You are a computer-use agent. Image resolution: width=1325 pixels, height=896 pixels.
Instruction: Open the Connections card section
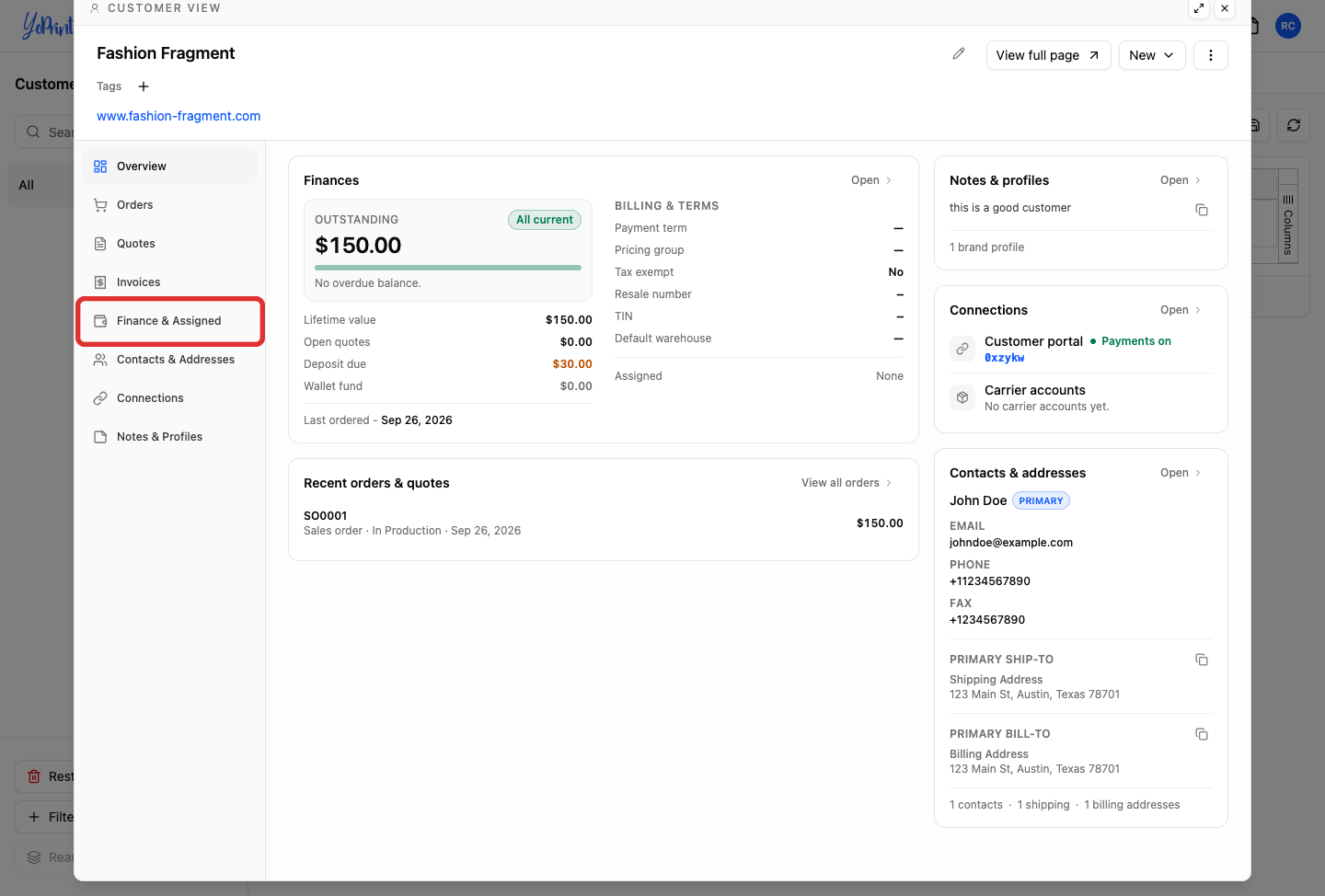(x=1181, y=310)
